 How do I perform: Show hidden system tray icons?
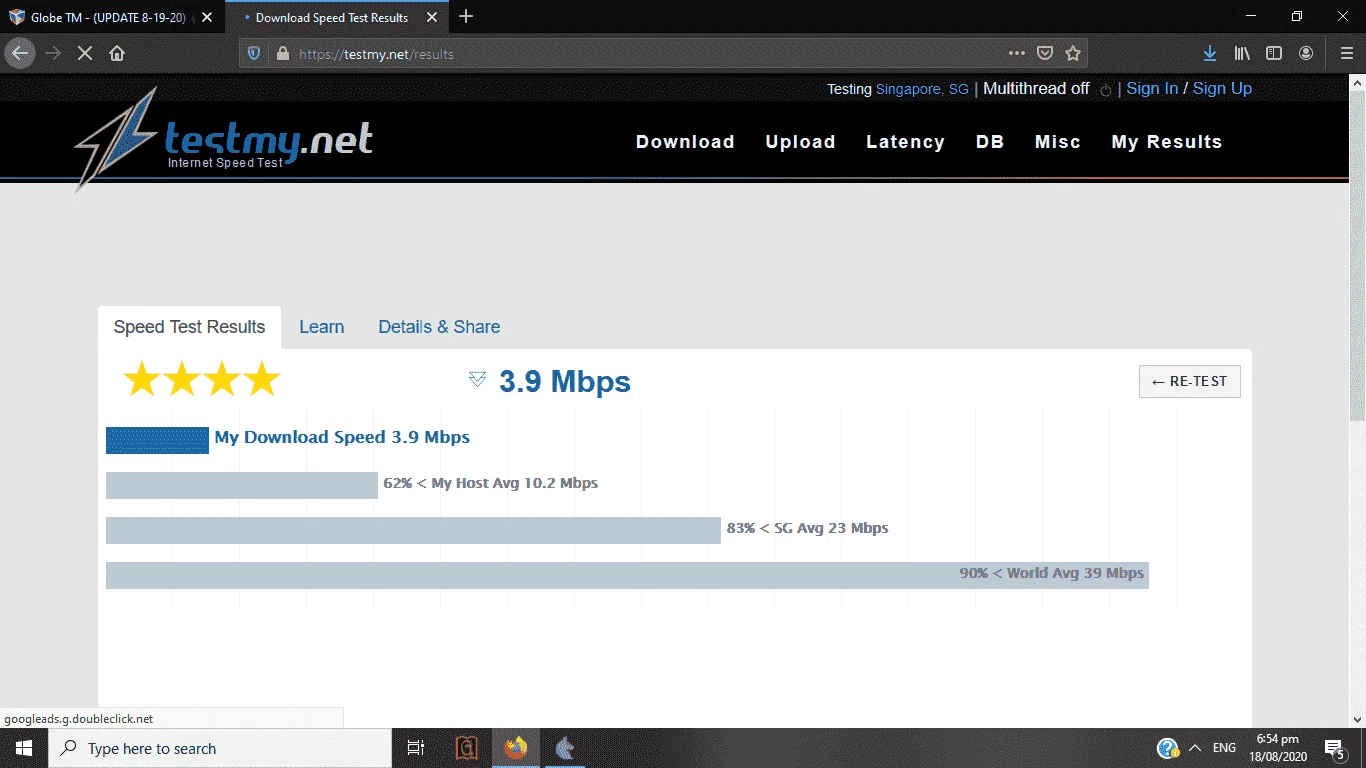1194,748
